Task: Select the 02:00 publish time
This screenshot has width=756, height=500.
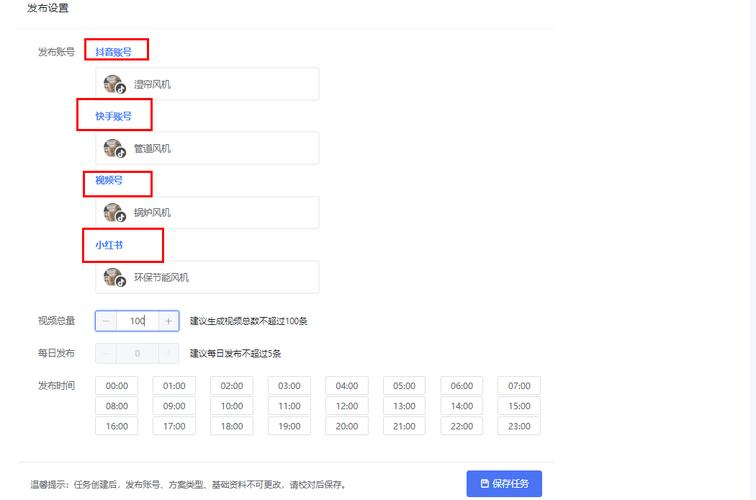Action: click(x=231, y=386)
